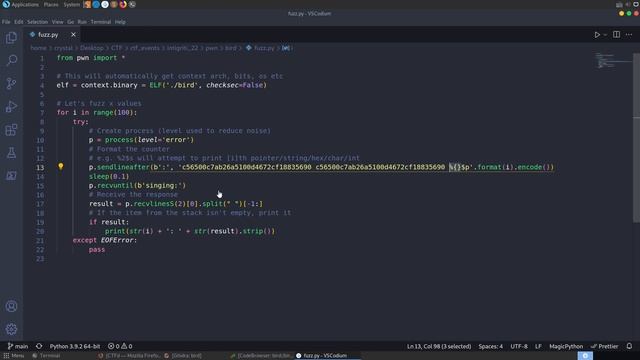Open the File menu
The height and width of the screenshot is (360, 640).
[x=6, y=22]
